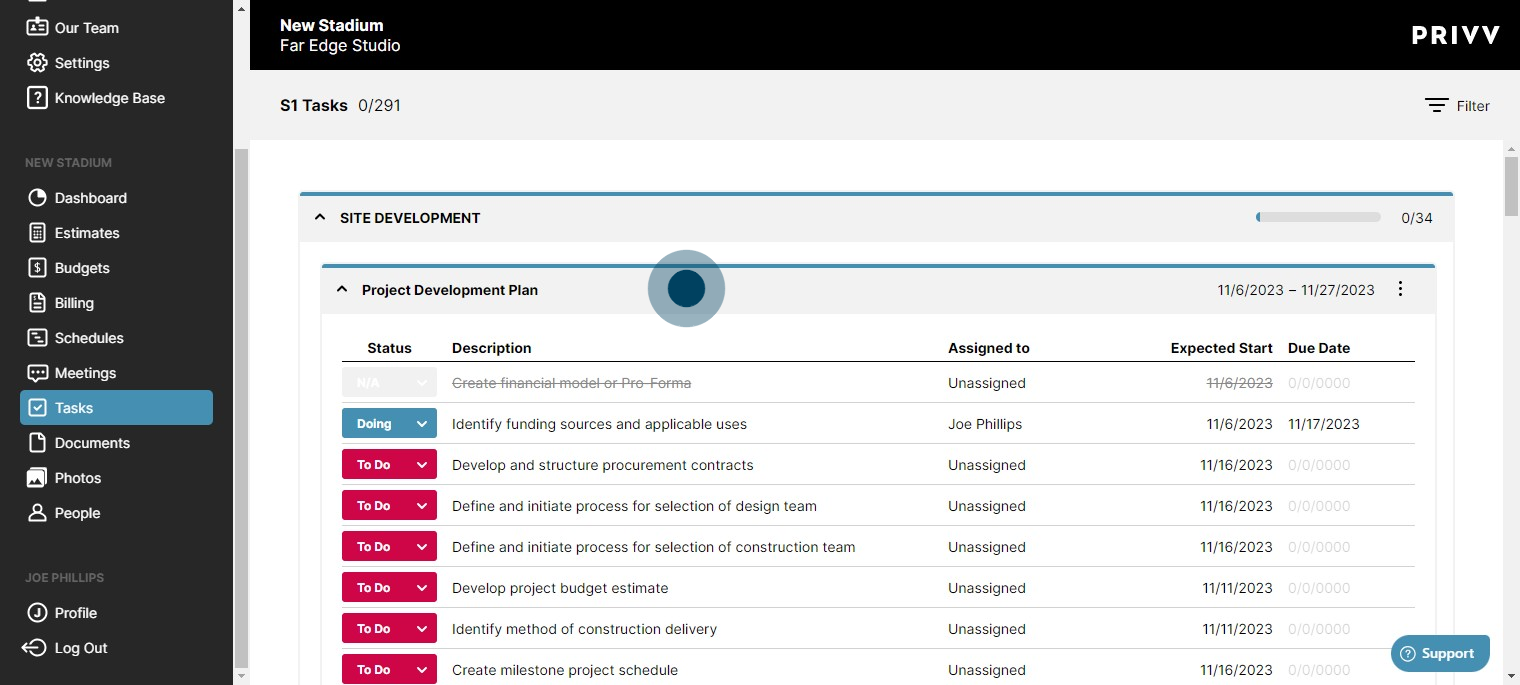The width and height of the screenshot is (1520, 685).
Task: Collapse the SITE DEVELOPMENT section
Action: (x=319, y=216)
